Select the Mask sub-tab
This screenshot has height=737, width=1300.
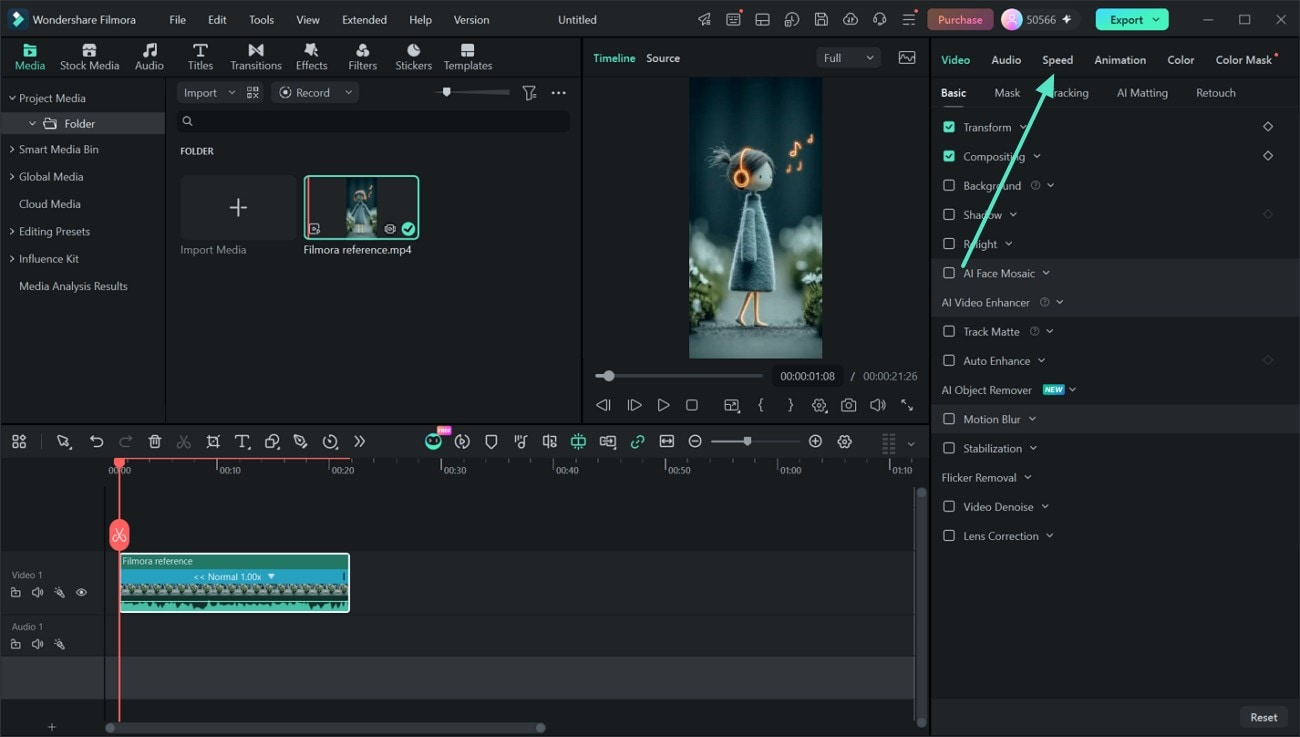click(x=1007, y=93)
